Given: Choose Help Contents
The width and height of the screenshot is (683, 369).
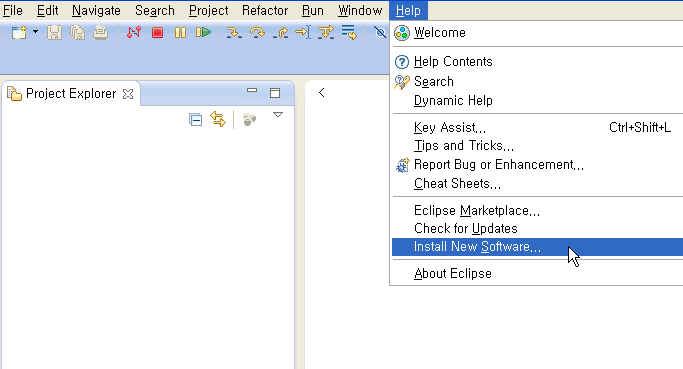Looking at the screenshot, I should (538, 62).
